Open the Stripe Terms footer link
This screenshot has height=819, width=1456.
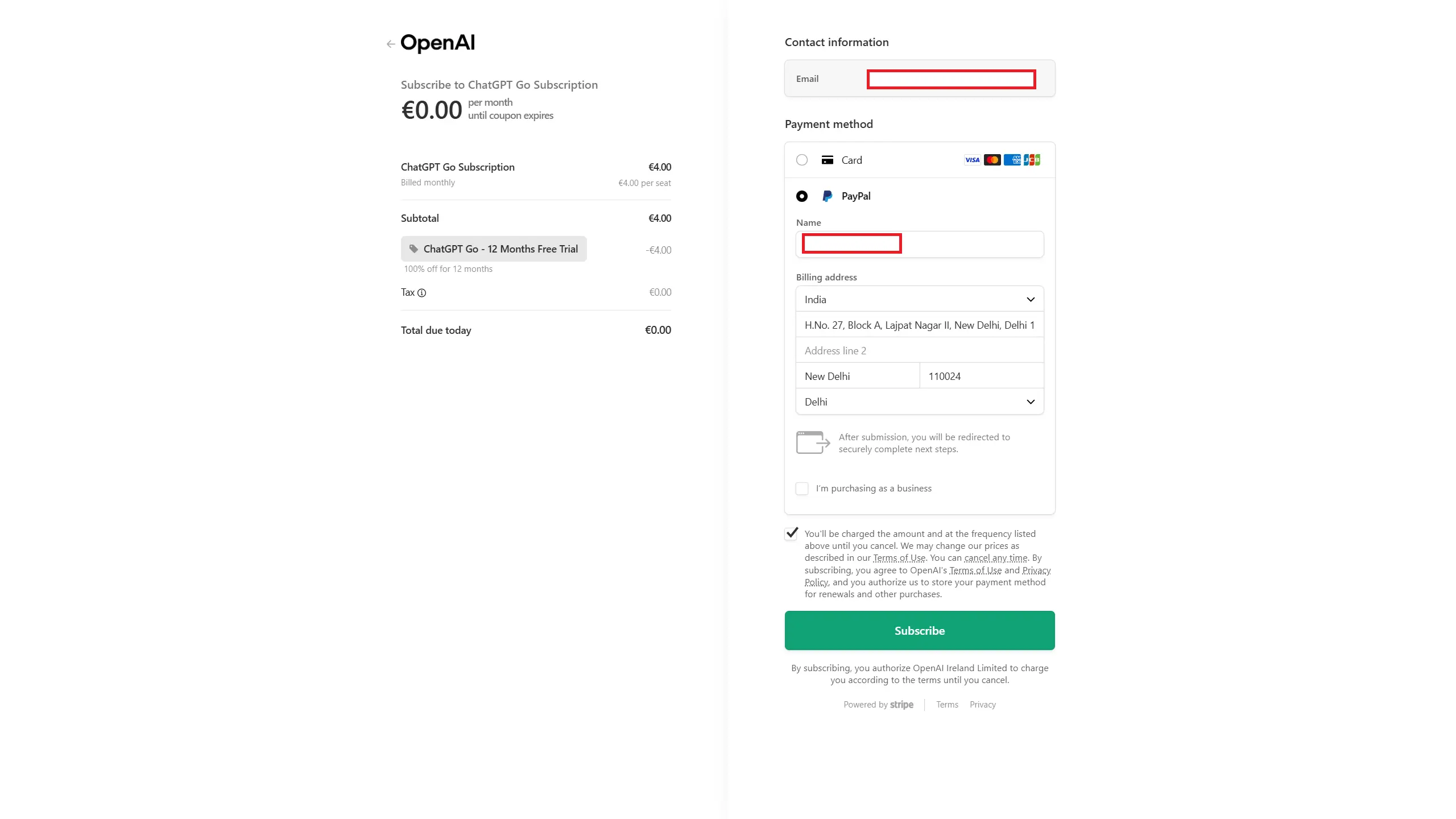tap(947, 705)
